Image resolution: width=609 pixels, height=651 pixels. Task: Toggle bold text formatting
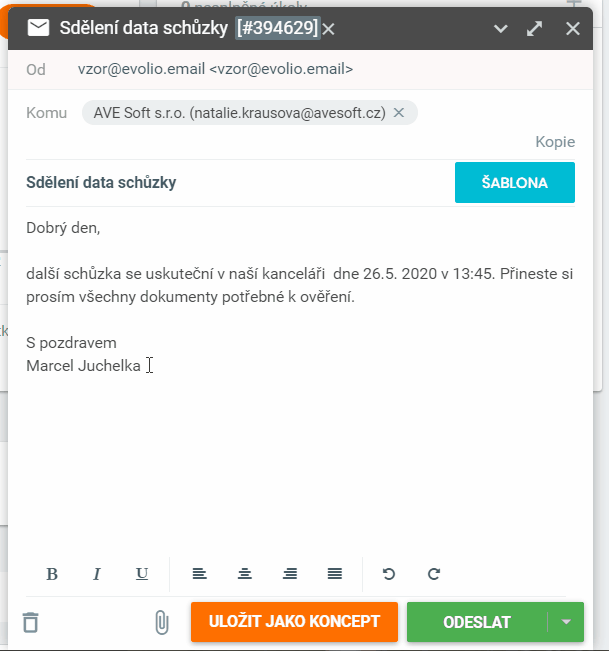[52, 574]
